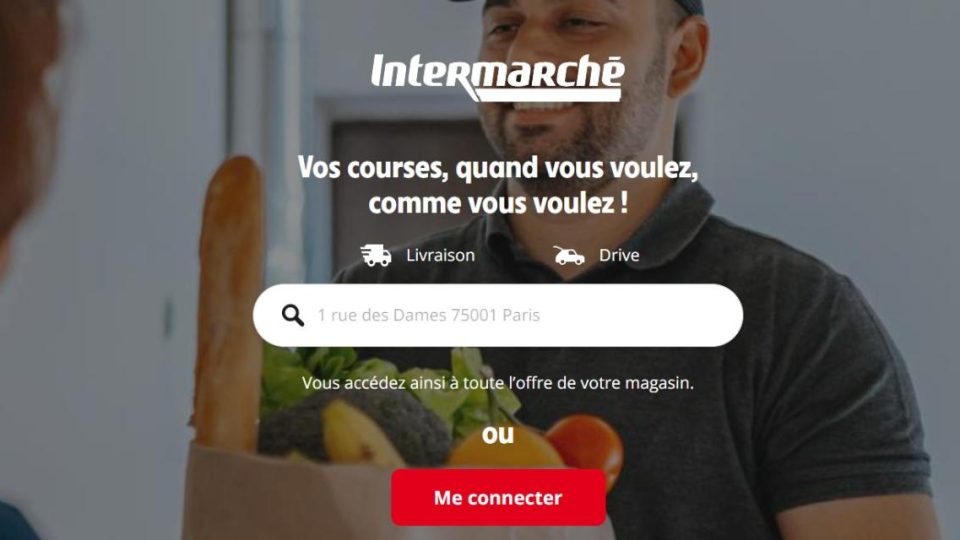
Task: Choose the Drive car icon
Action: tap(569, 255)
